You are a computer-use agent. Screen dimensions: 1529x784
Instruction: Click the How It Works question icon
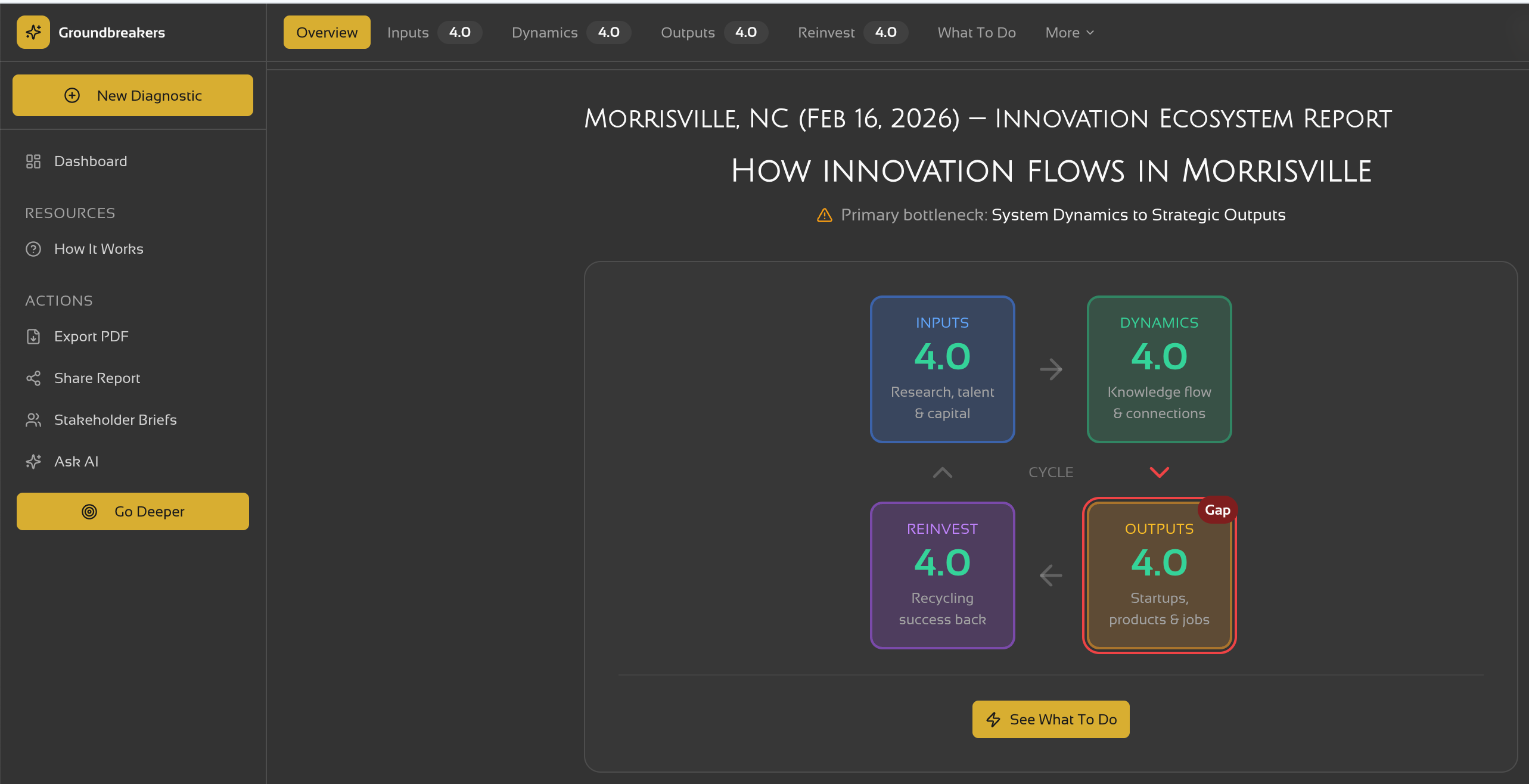[33, 249]
